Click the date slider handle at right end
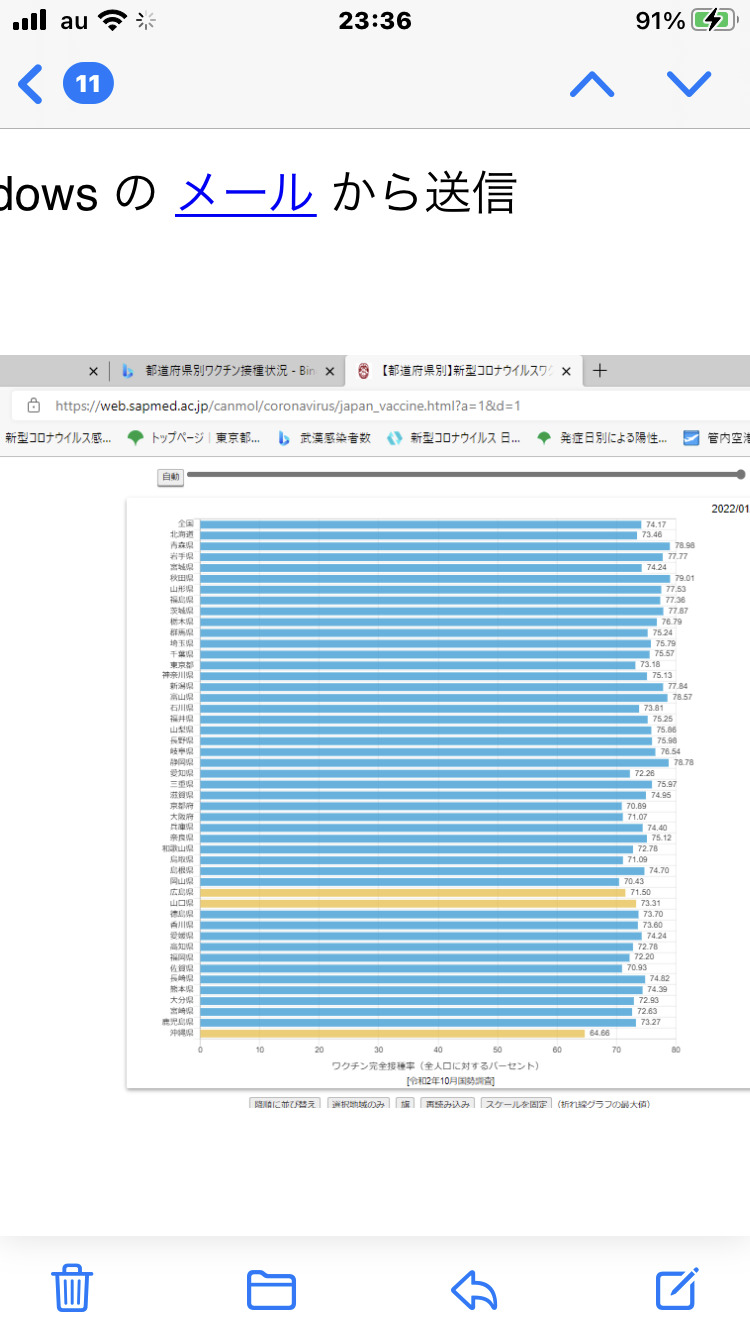750x1334 pixels. coord(741,475)
